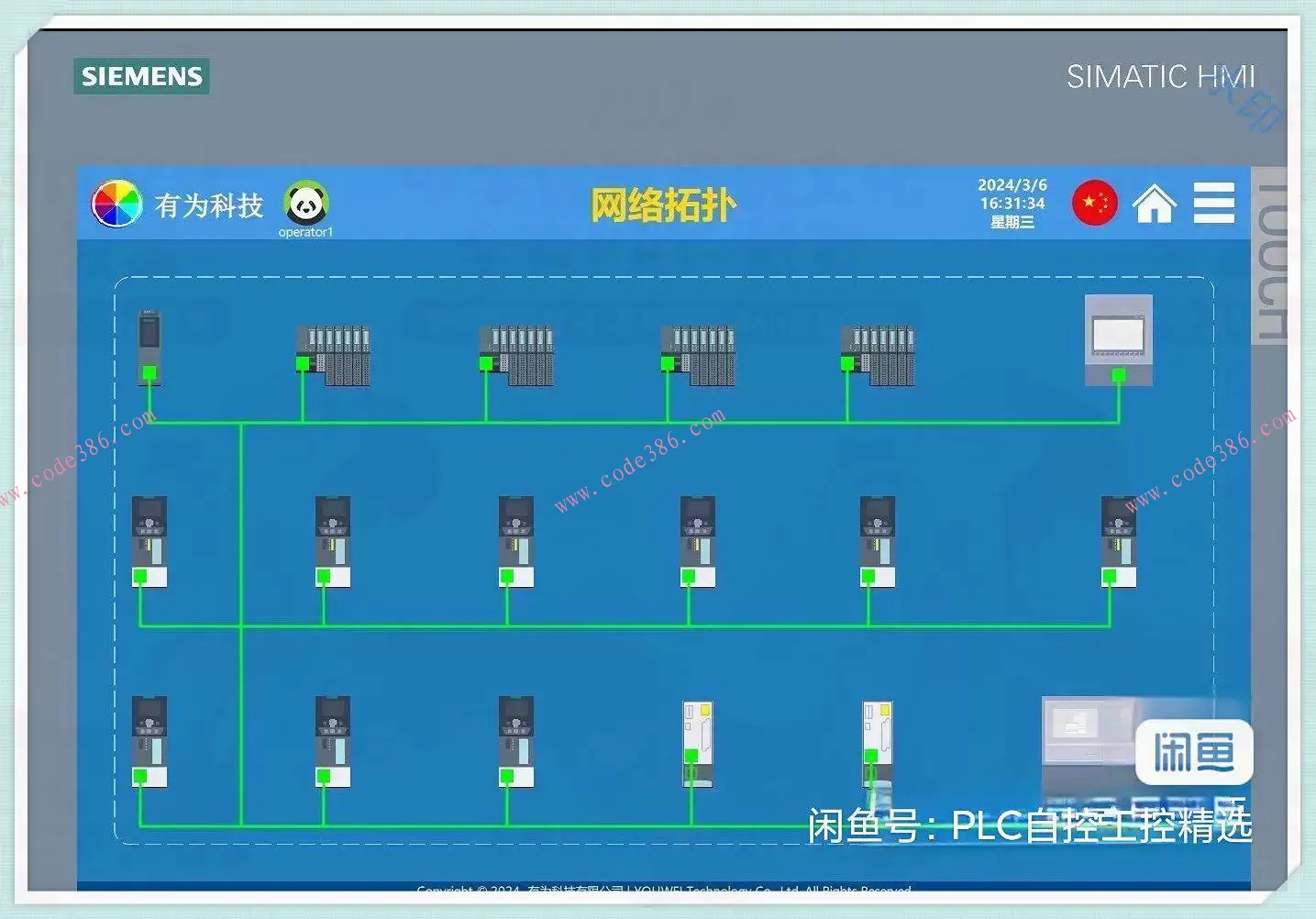This screenshot has height=919, width=1316.
Task: Select the first distributed I/O station icon
Action: coord(334,355)
